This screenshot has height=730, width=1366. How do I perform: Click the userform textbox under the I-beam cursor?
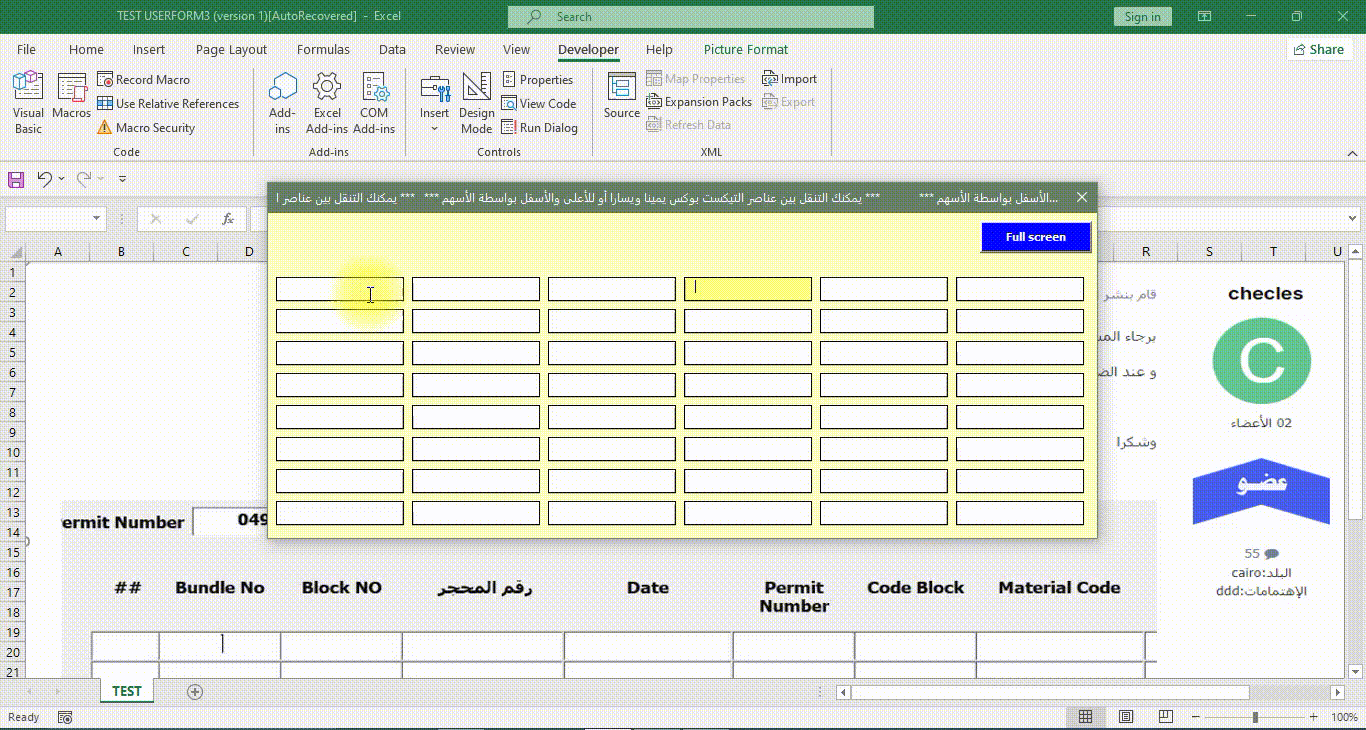click(340, 289)
